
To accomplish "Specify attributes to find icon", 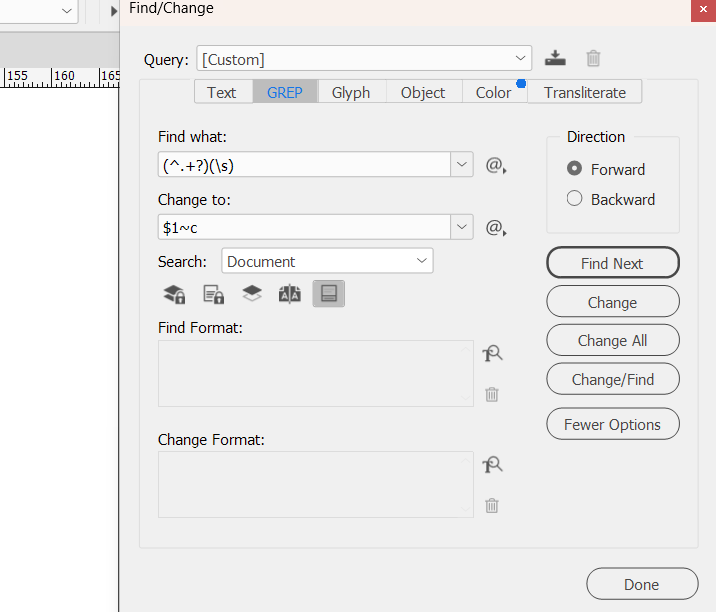I will tap(492, 353).
